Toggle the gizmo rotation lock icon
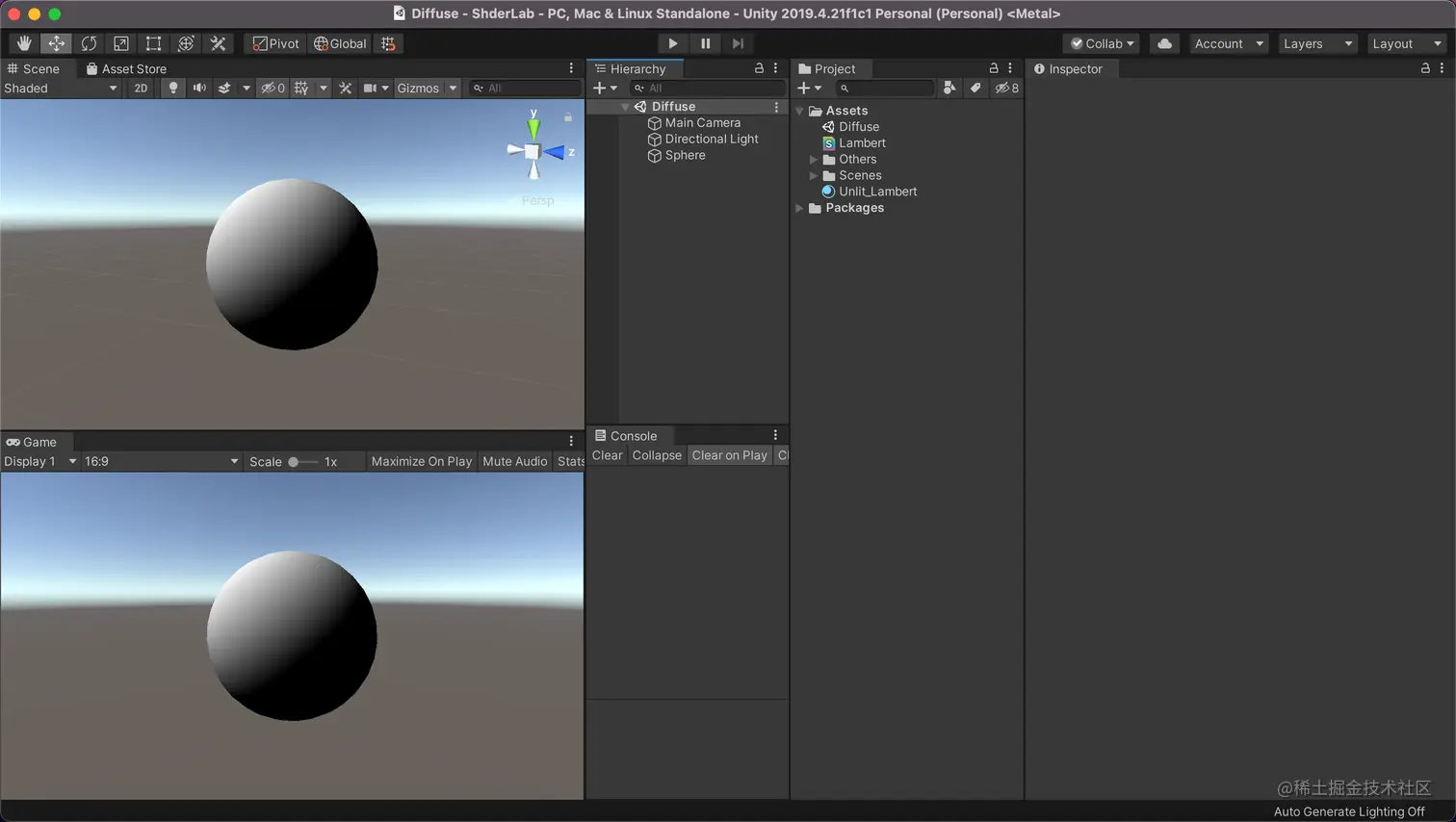 (x=568, y=117)
